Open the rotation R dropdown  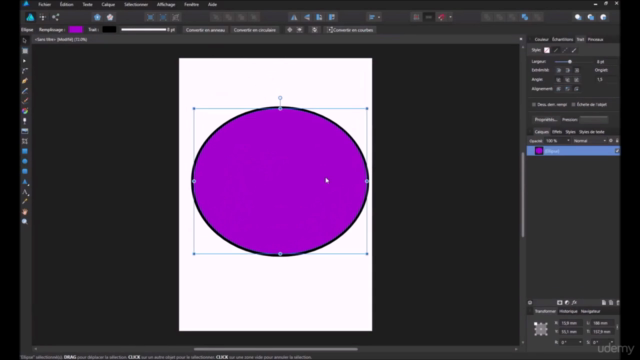click(x=580, y=342)
